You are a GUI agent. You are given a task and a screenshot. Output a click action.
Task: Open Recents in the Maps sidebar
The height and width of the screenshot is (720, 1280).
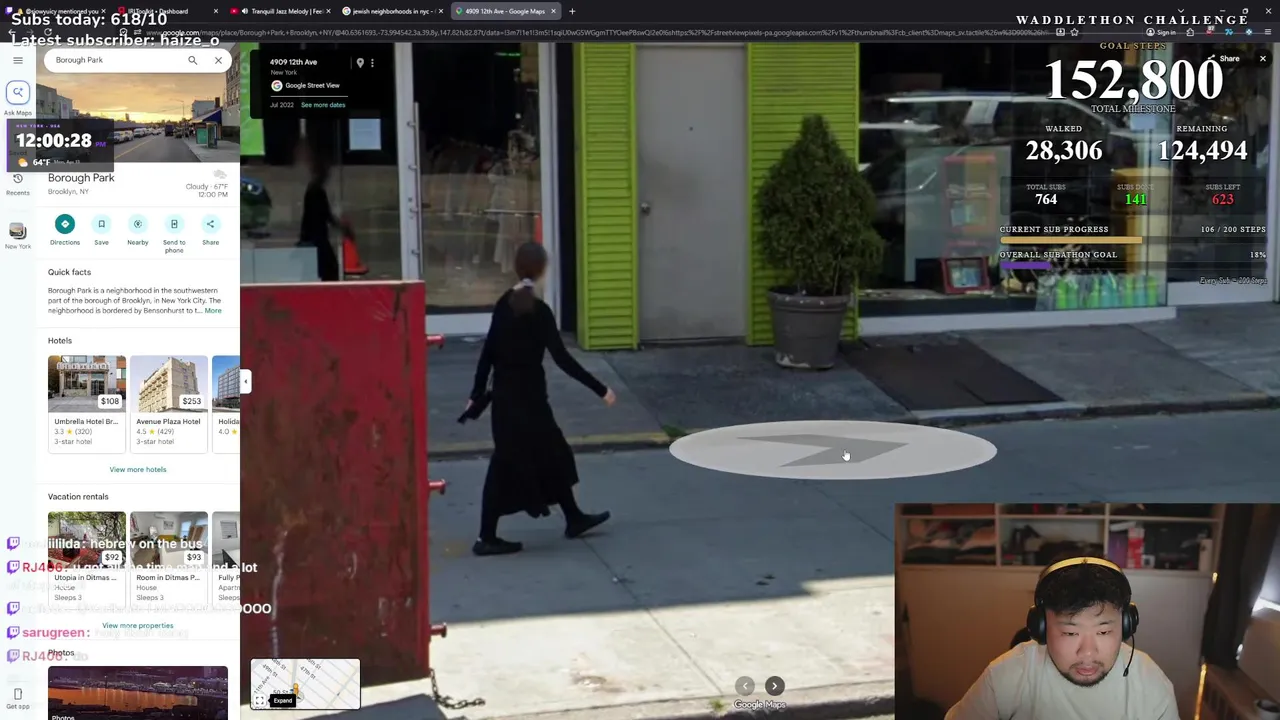click(x=17, y=183)
